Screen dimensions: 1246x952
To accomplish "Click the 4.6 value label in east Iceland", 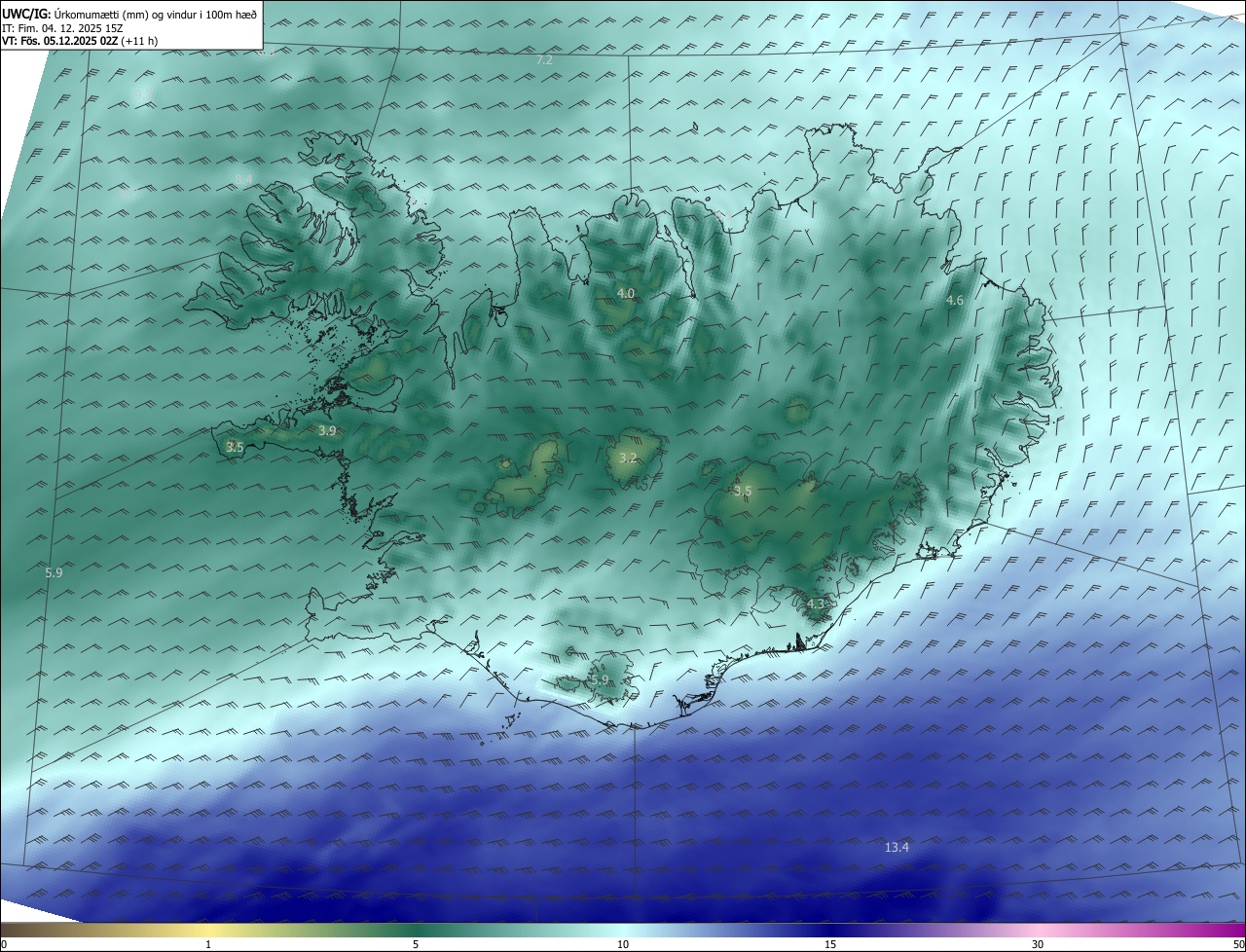I will pos(955,301).
